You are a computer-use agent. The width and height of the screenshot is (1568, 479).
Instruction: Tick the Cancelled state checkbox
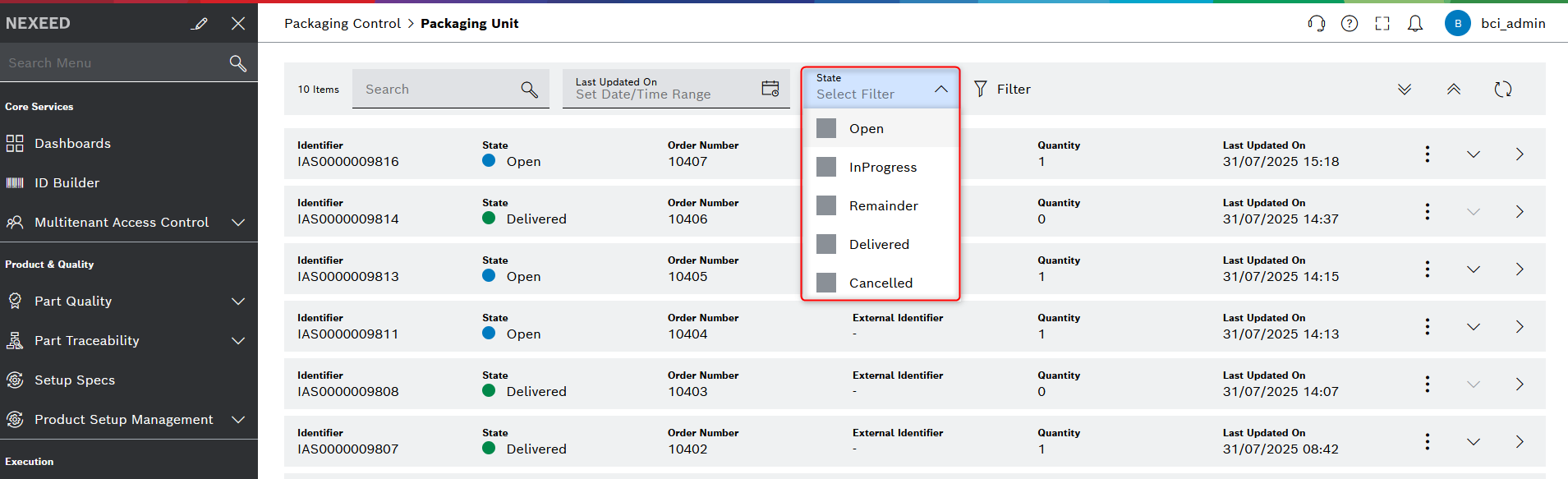(x=826, y=283)
